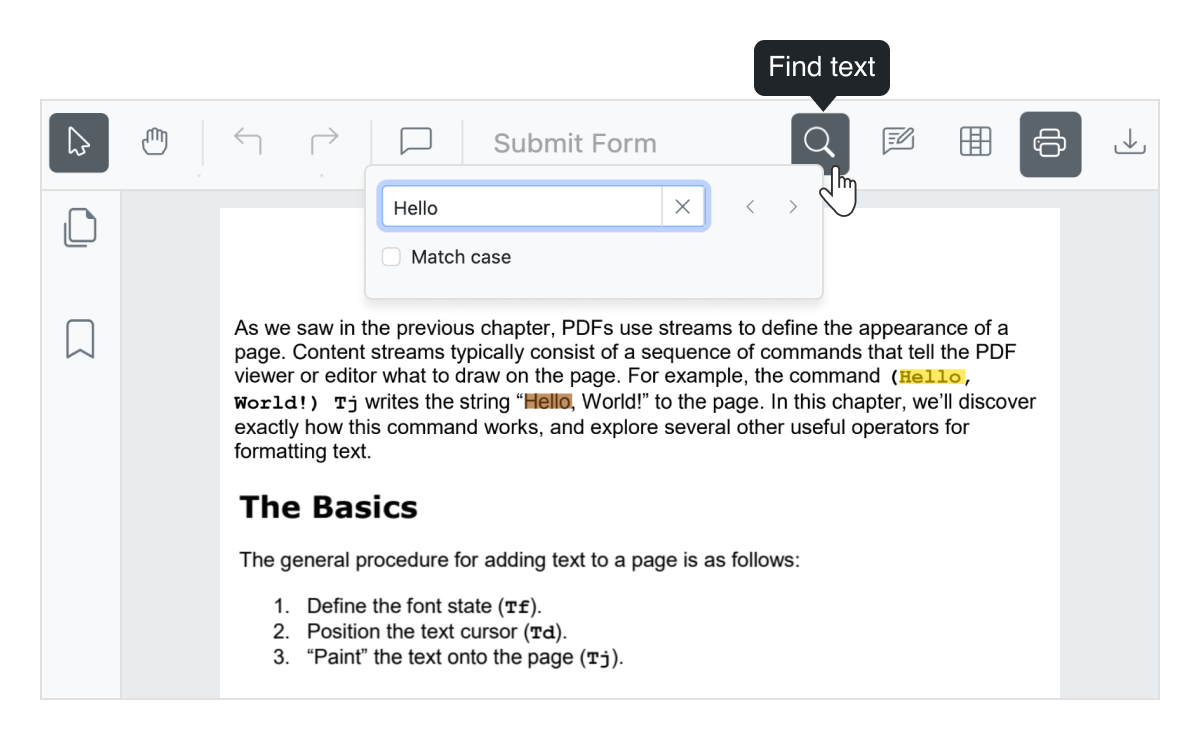Viewport: 1200px width, 740px height.
Task: Open the page grid layout view
Action: tap(974, 142)
